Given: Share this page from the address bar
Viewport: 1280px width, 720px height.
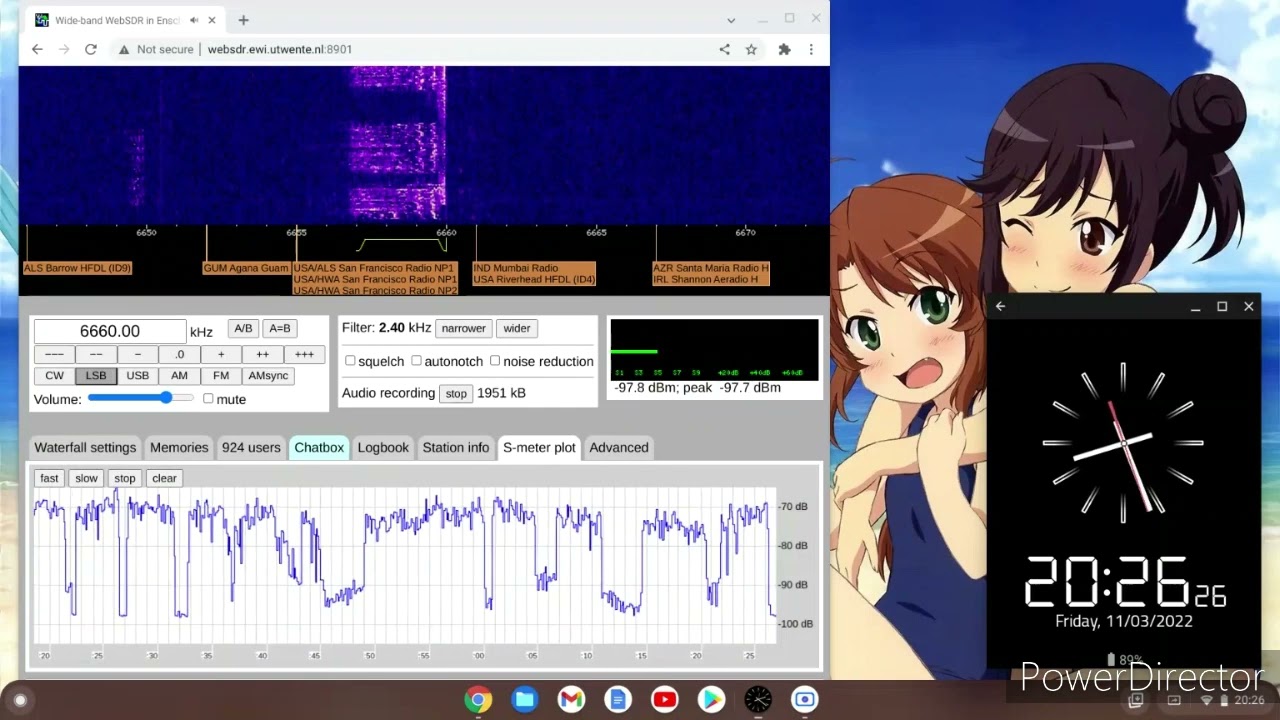Looking at the screenshot, I should (724, 49).
